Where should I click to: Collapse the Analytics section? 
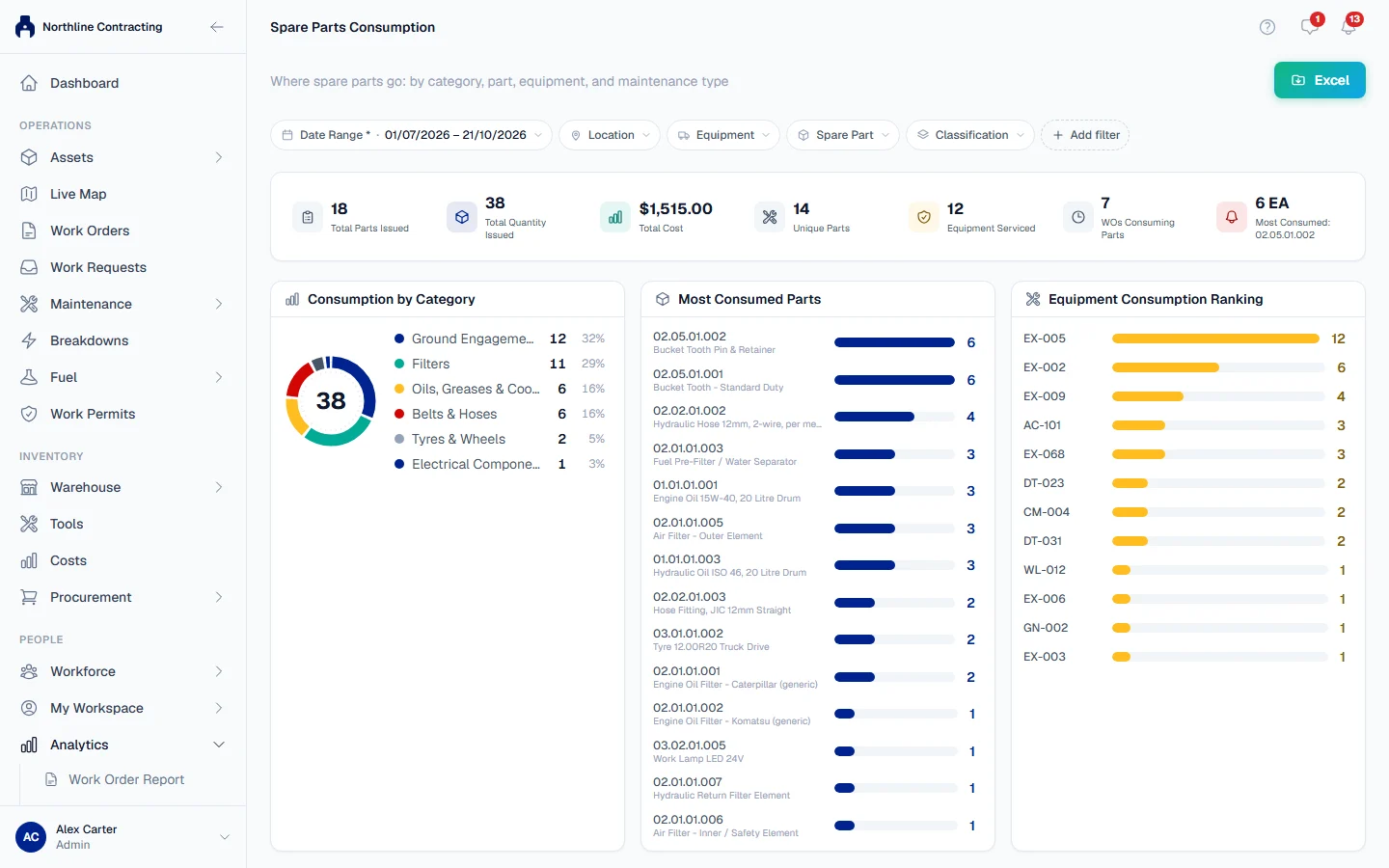tap(219, 745)
